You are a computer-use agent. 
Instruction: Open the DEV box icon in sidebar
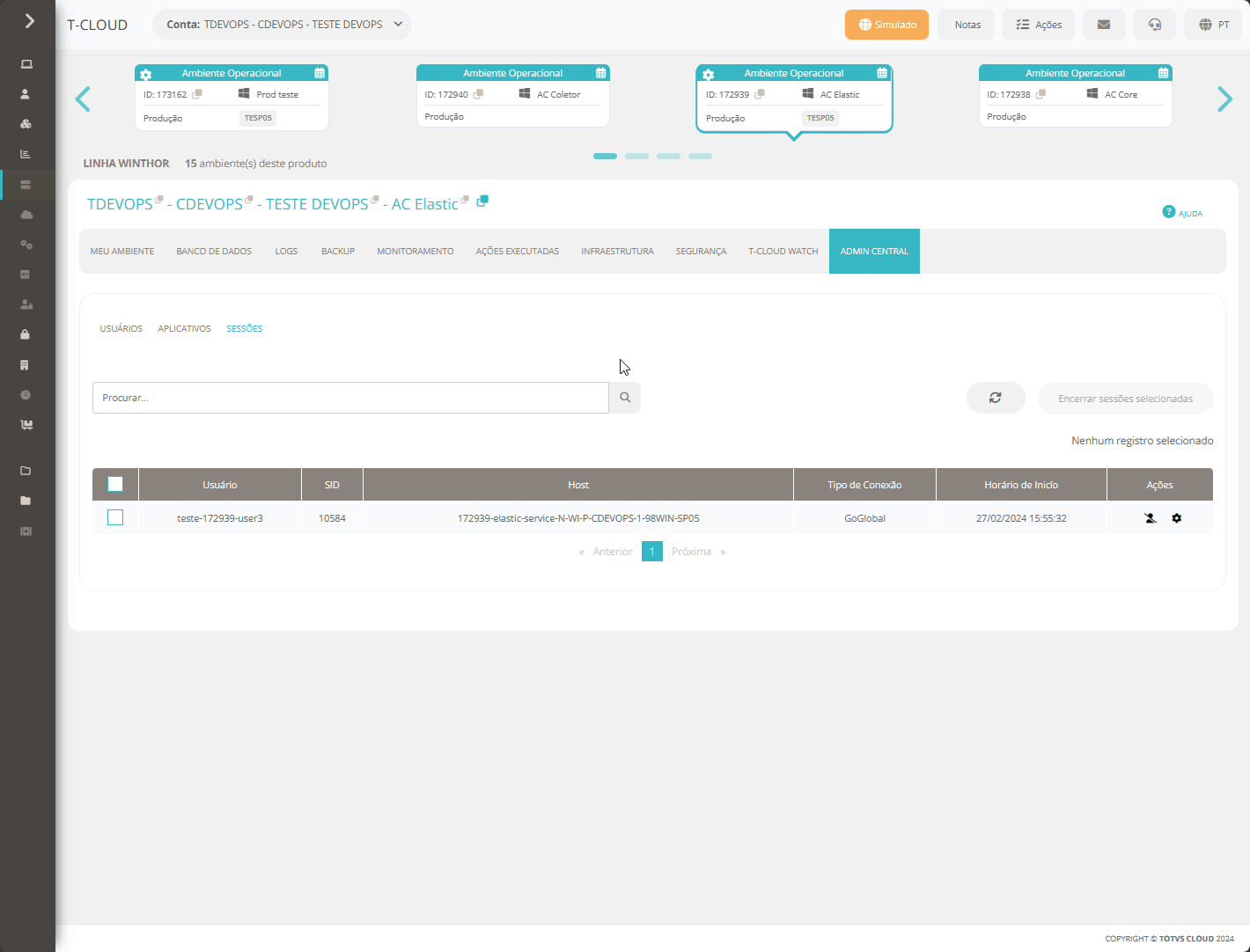[x=26, y=275]
